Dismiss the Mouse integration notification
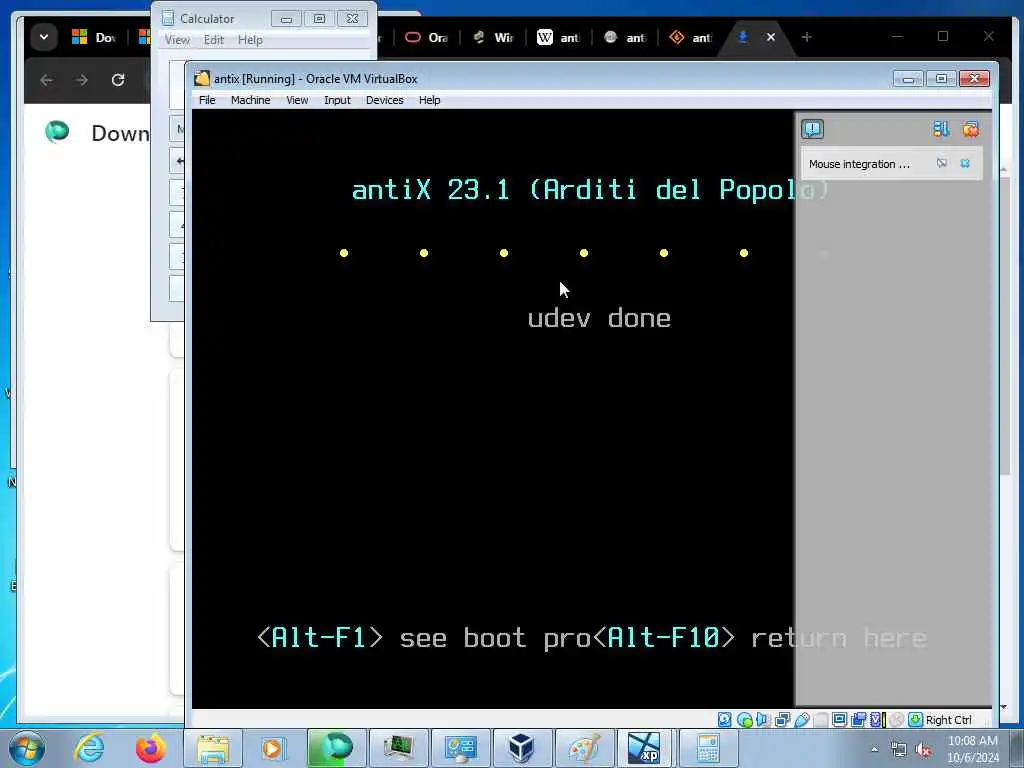This screenshot has width=1024, height=768. [x=965, y=163]
